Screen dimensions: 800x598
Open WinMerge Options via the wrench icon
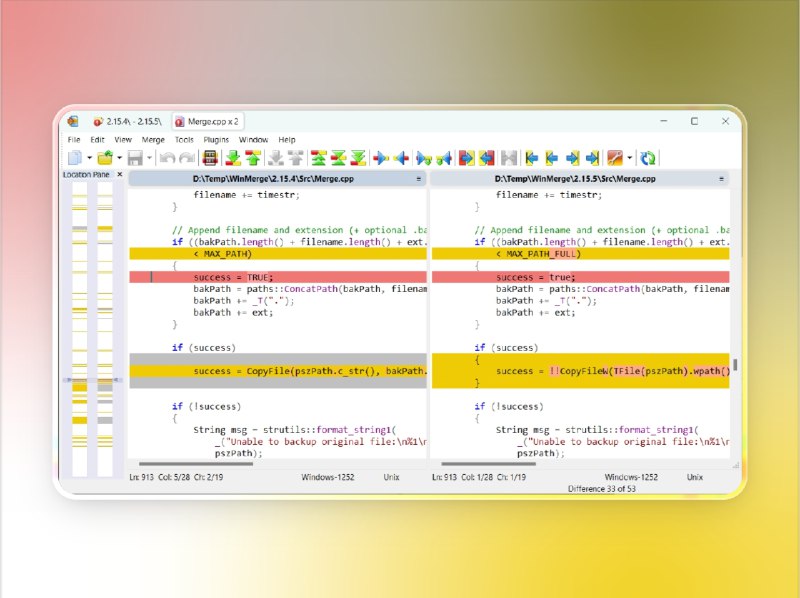click(x=617, y=156)
